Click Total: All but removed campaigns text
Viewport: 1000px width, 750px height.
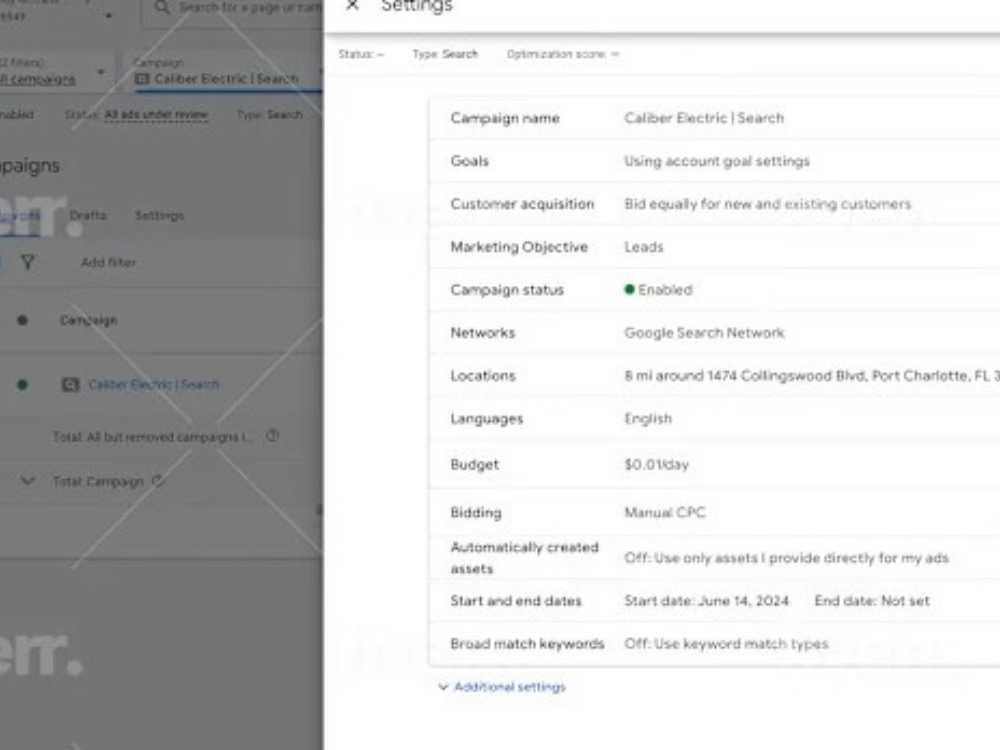pyautogui.click(x=152, y=437)
